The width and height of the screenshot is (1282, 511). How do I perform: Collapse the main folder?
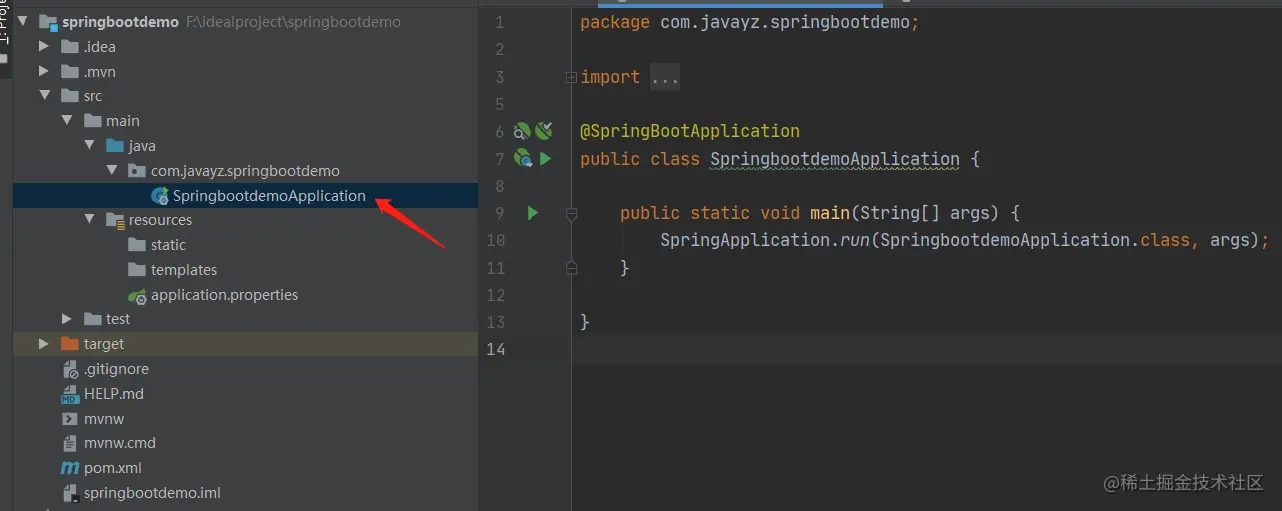point(66,121)
